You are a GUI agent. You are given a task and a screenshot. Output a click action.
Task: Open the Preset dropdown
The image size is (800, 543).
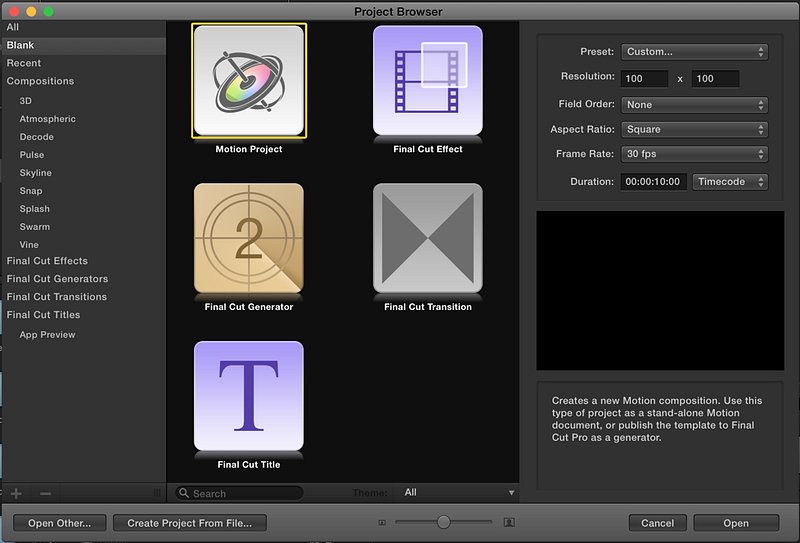tap(694, 52)
